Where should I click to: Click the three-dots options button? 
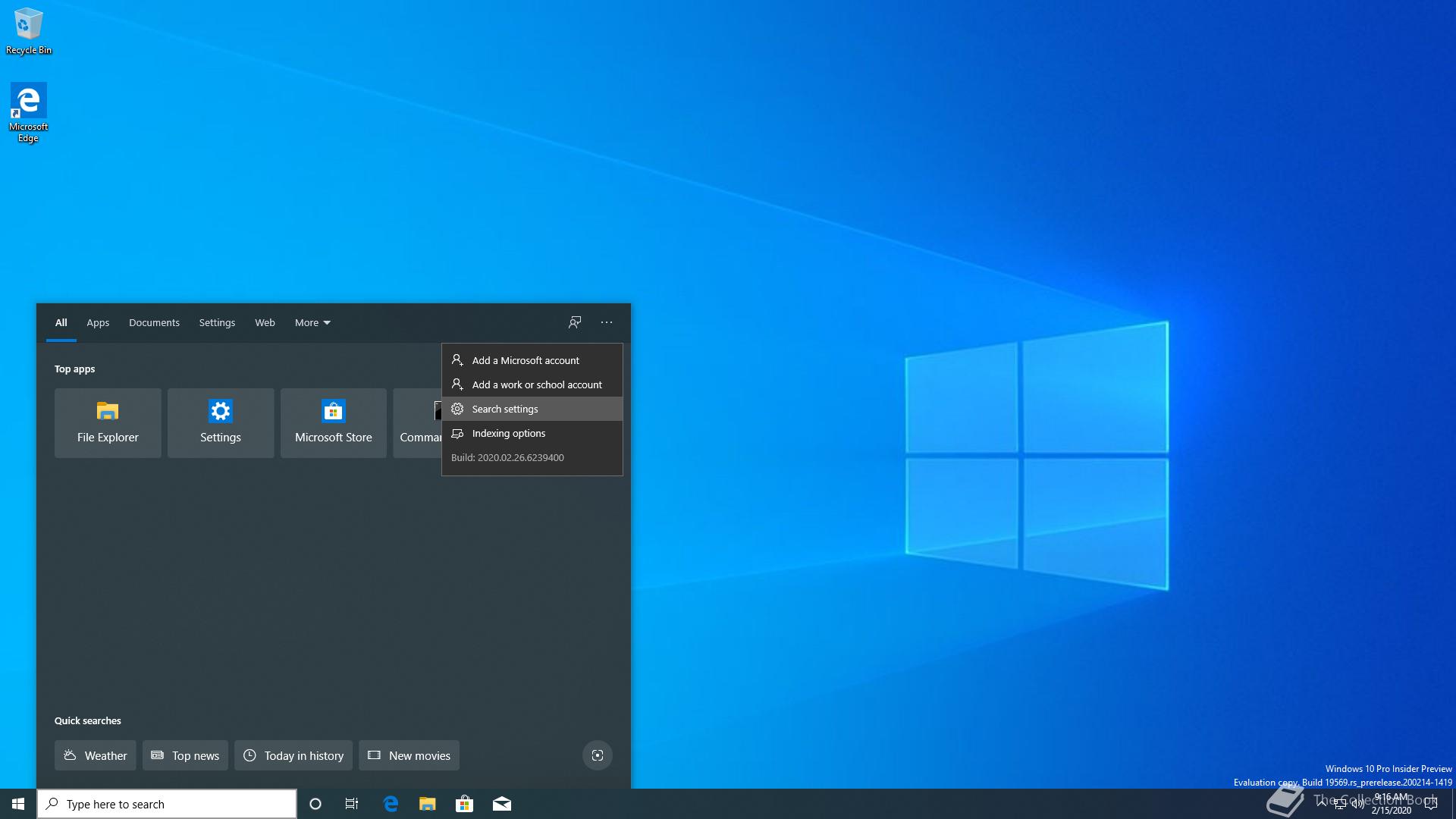[x=607, y=322]
